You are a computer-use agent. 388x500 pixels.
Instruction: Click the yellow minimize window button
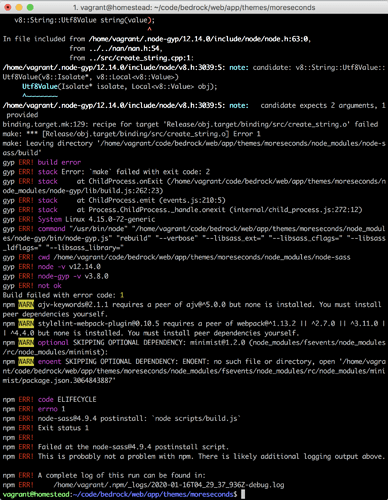19,7
